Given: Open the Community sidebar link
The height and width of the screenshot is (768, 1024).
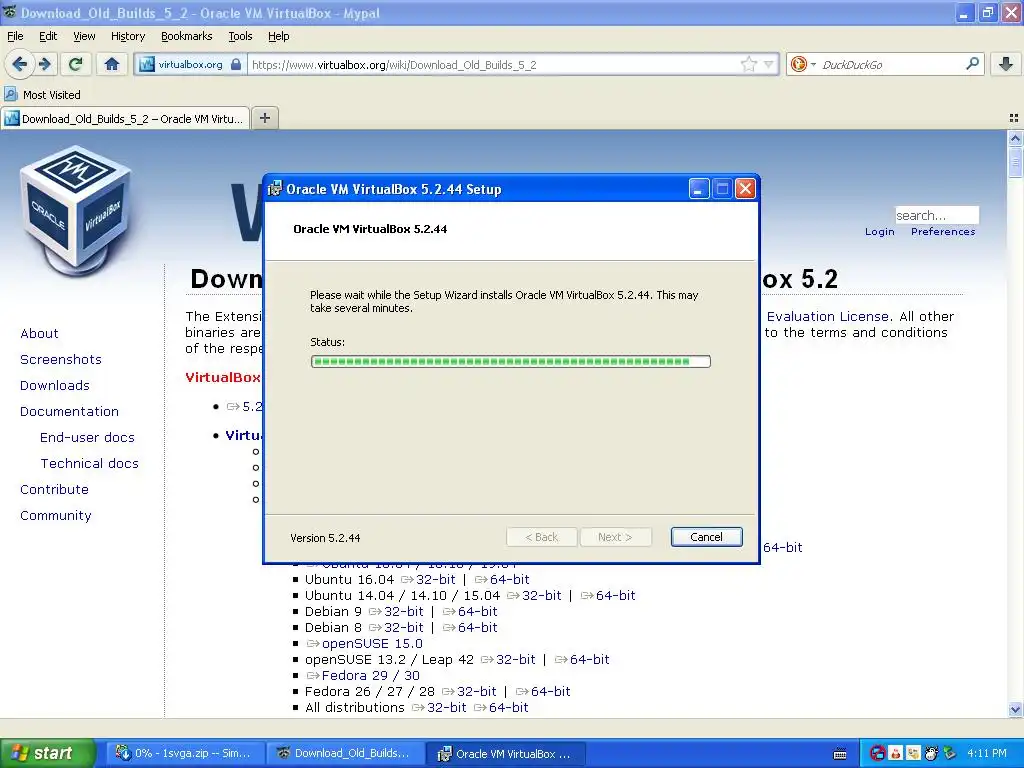Looking at the screenshot, I should click(x=56, y=515).
